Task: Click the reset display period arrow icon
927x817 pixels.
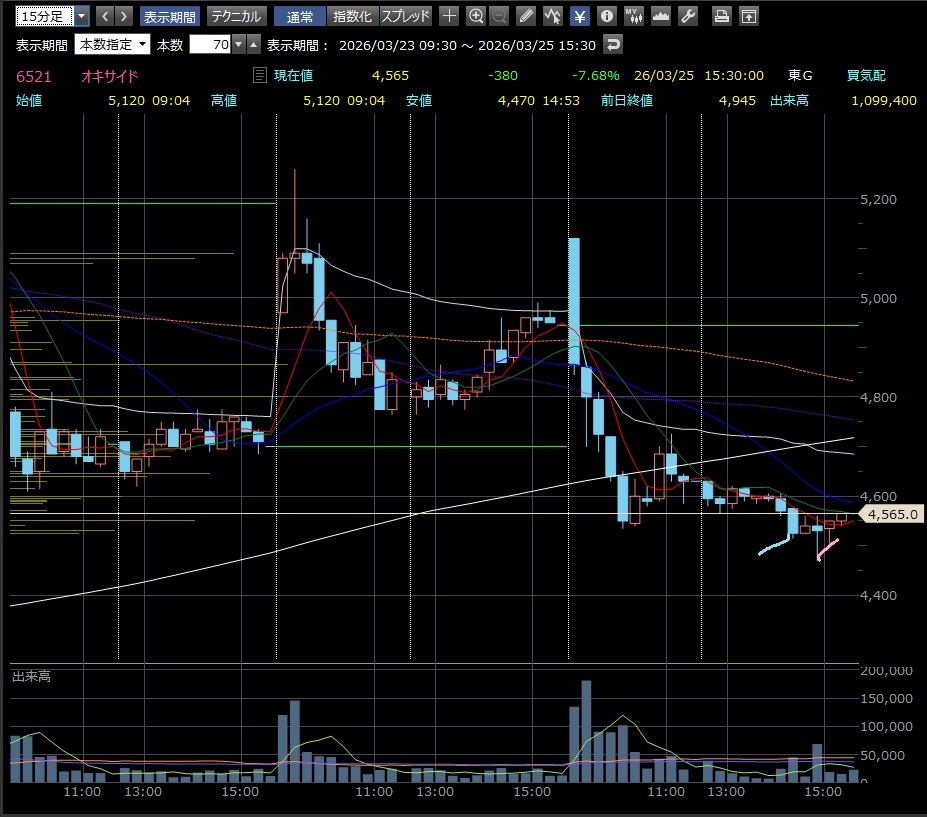Action: (x=613, y=45)
